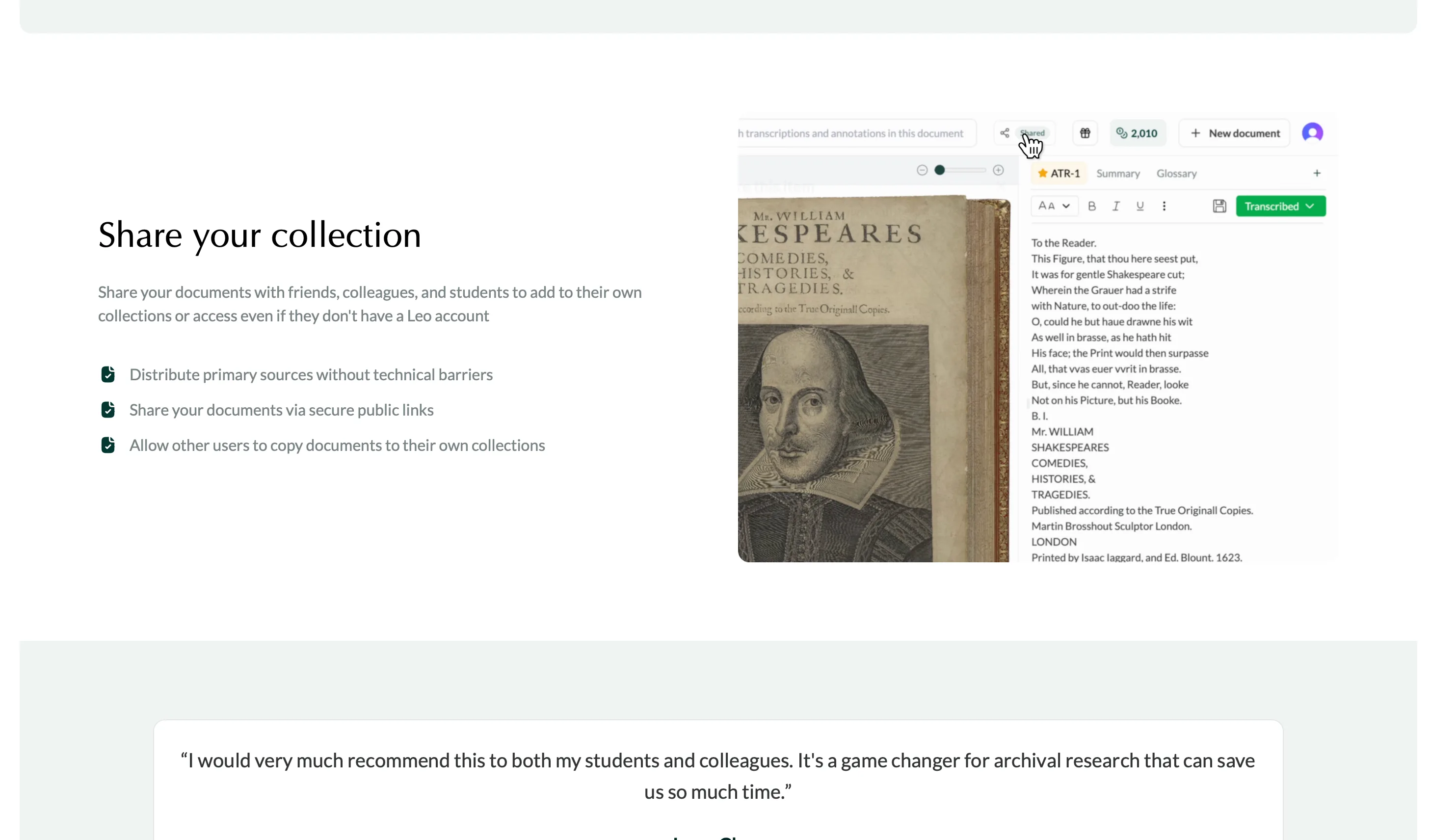
Task: Click line "with Nature, to out-doo the life:"
Action: 1103,306
